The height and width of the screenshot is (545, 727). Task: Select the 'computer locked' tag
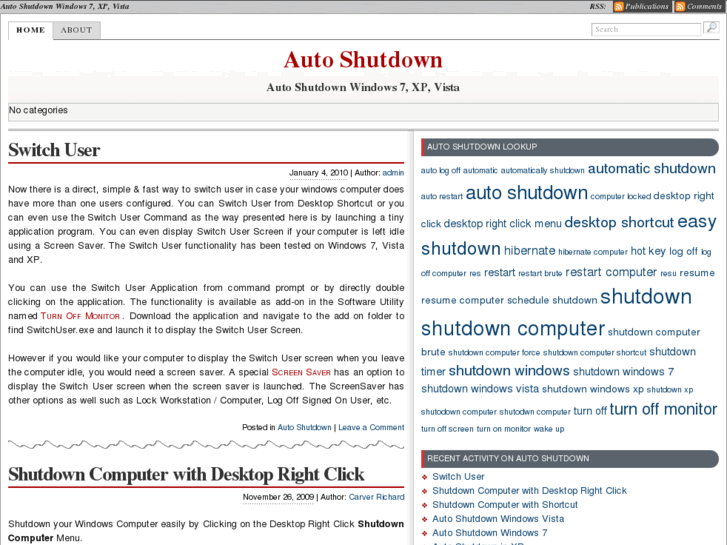(x=620, y=196)
